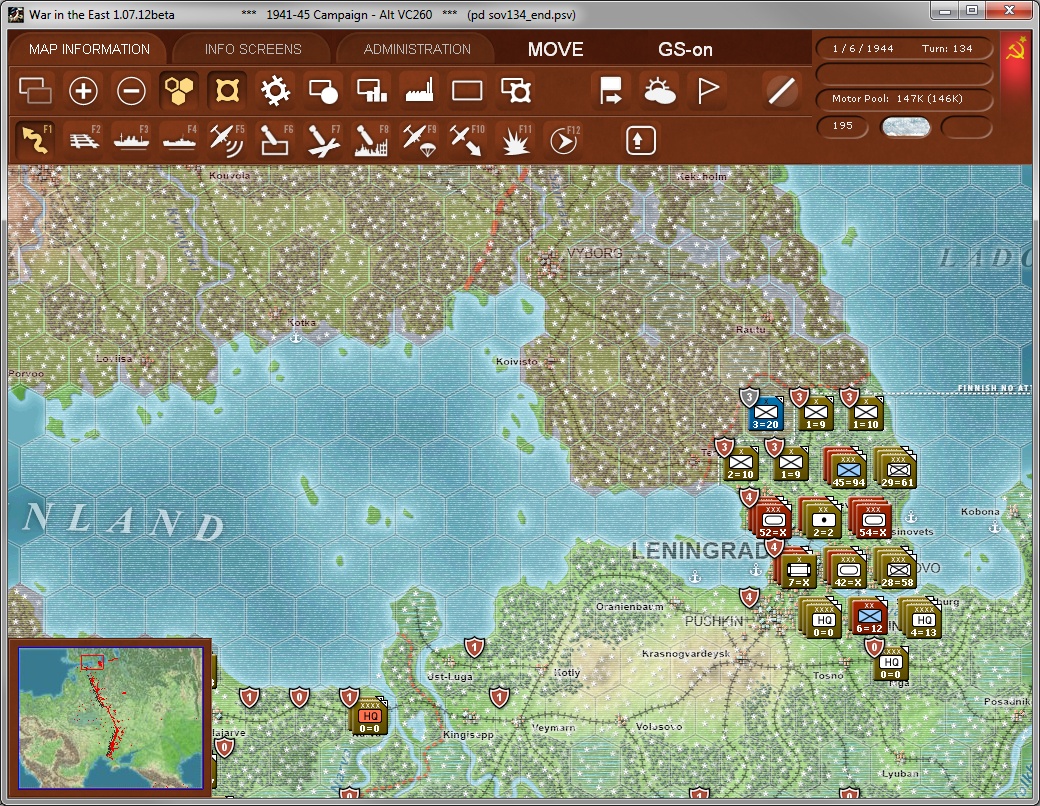Select the unit stack labeled 7=X
The image size is (1040, 806).
(x=797, y=569)
